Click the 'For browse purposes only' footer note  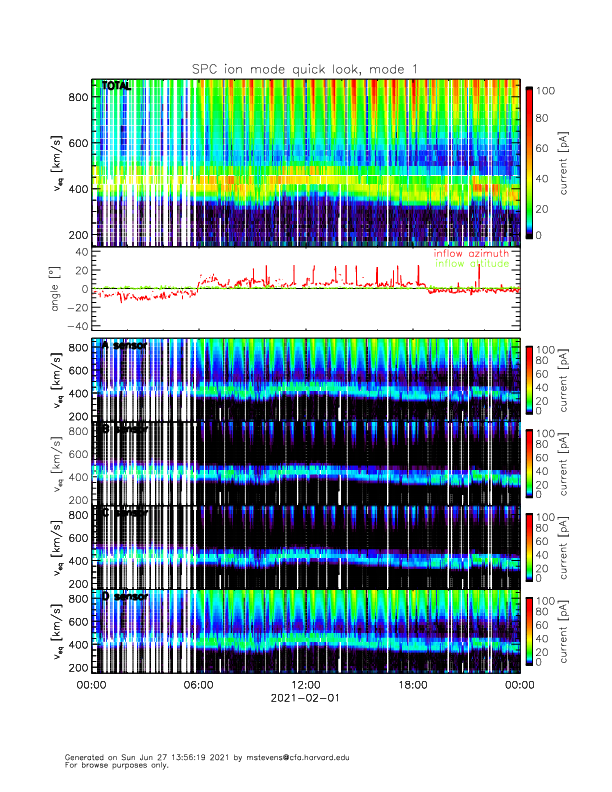[116, 765]
